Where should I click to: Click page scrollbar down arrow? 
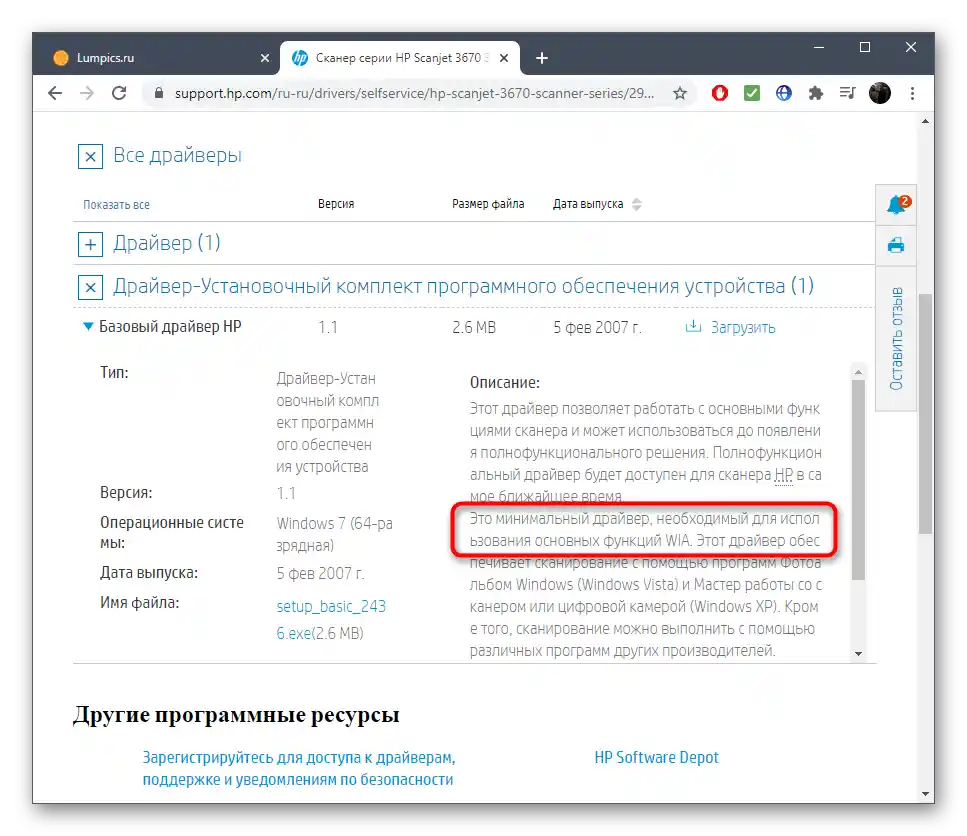click(x=925, y=794)
